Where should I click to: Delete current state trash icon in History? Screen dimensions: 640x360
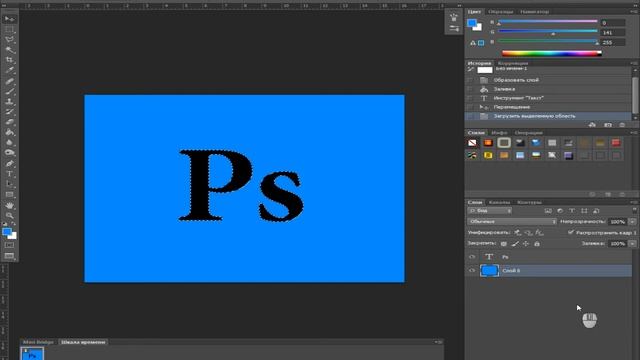tap(622, 125)
